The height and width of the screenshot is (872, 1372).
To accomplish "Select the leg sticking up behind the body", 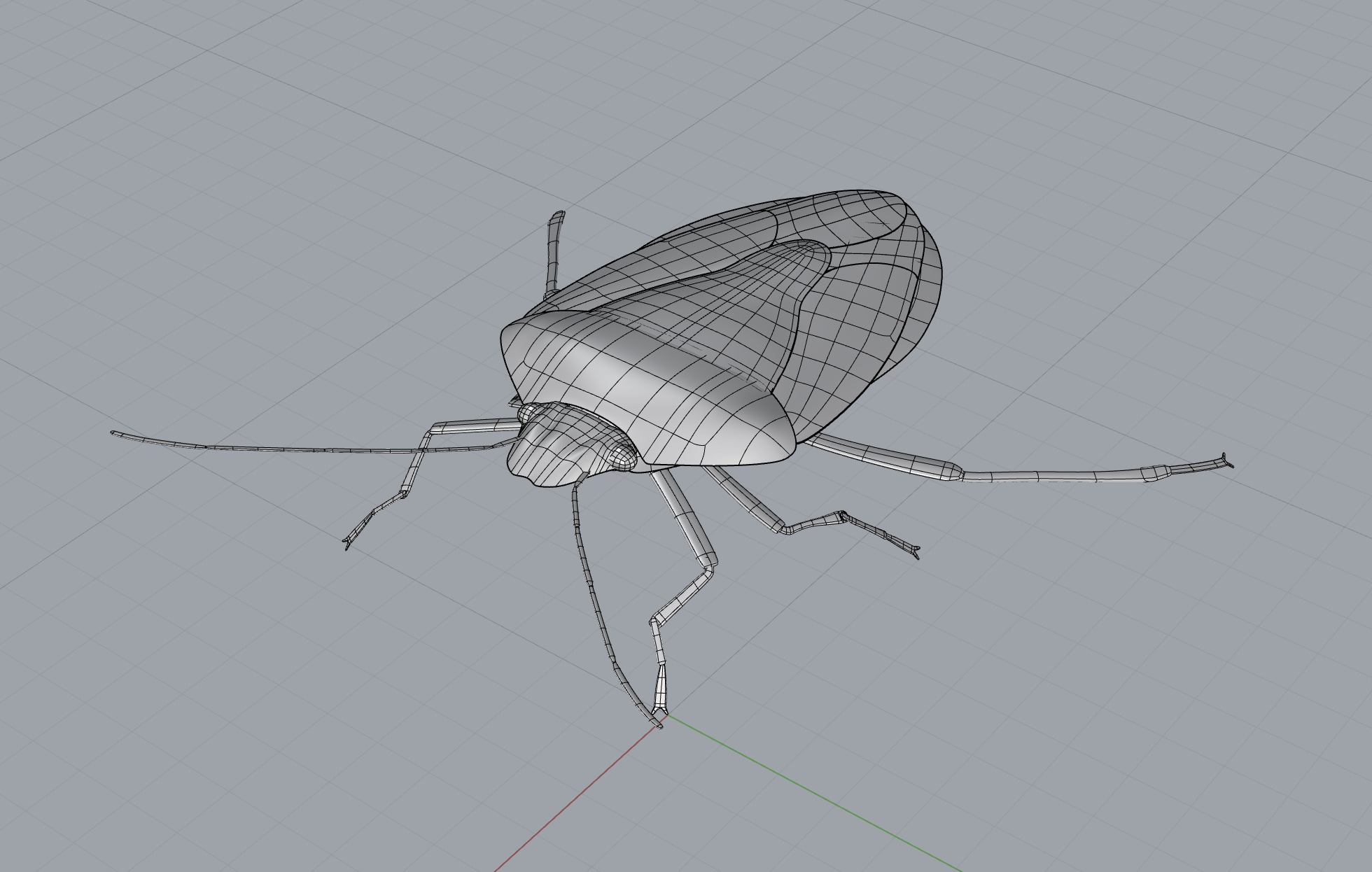I will point(554,253).
